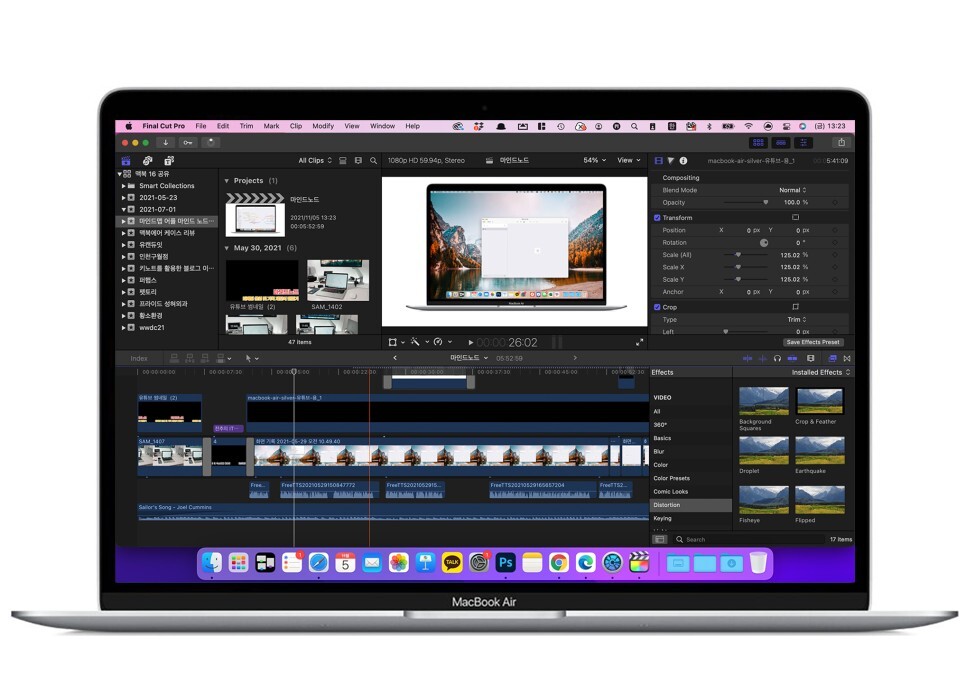Open the Crop Type Trim dropdown

(x=797, y=320)
